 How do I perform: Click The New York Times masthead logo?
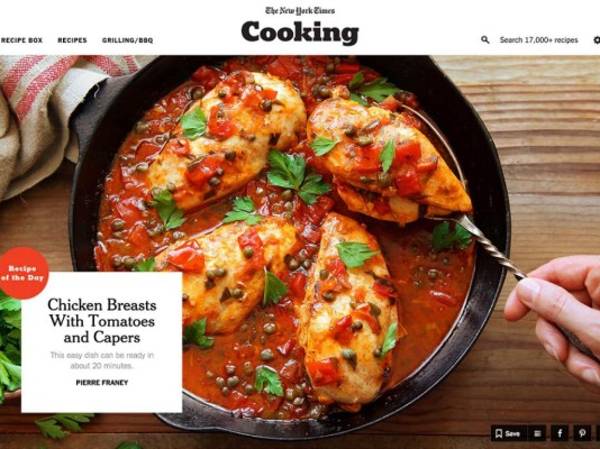[x=300, y=10]
